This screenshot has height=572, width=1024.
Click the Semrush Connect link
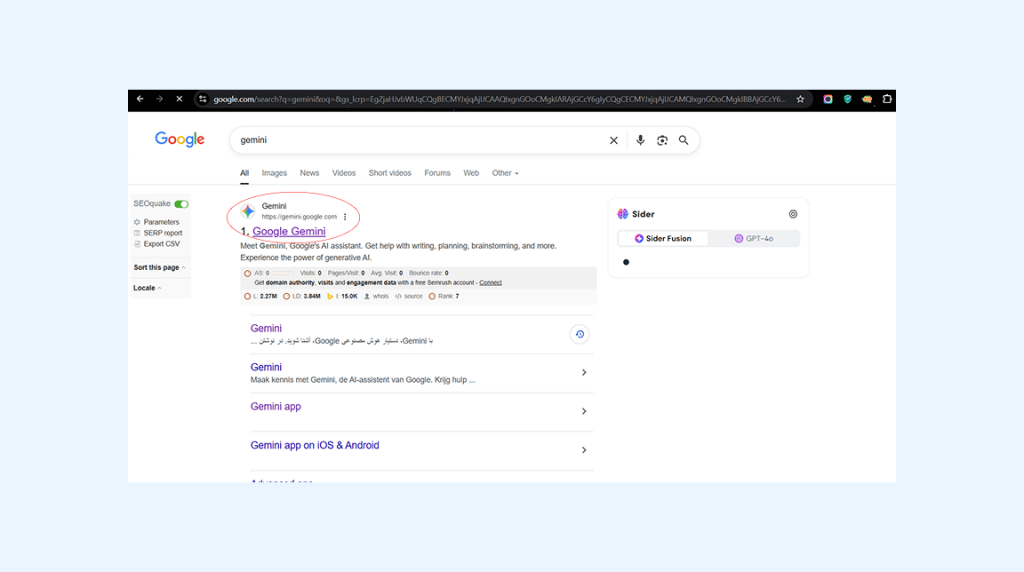click(x=490, y=283)
